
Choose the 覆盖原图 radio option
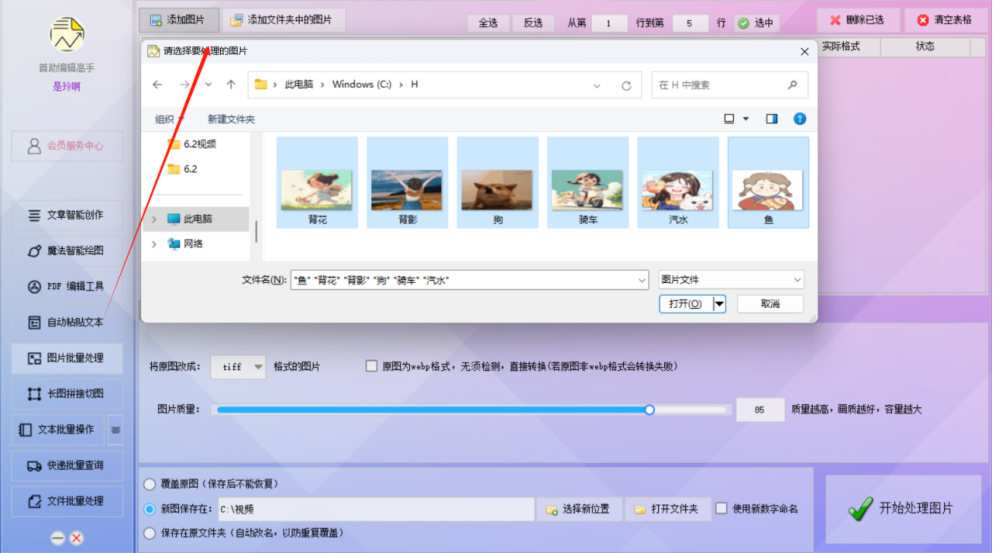coord(149,484)
